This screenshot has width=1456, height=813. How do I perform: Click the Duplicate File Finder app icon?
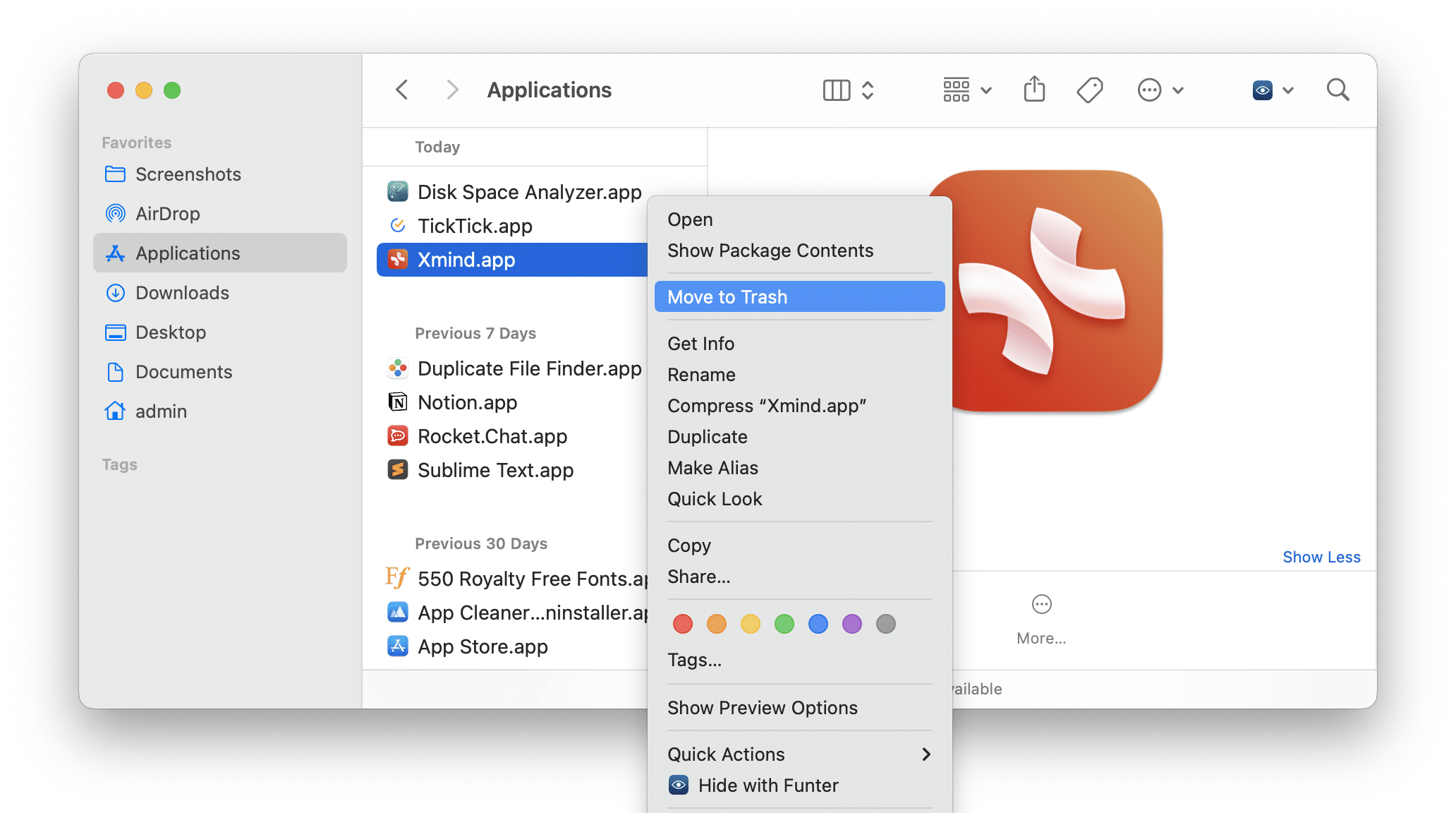pyautogui.click(x=398, y=368)
